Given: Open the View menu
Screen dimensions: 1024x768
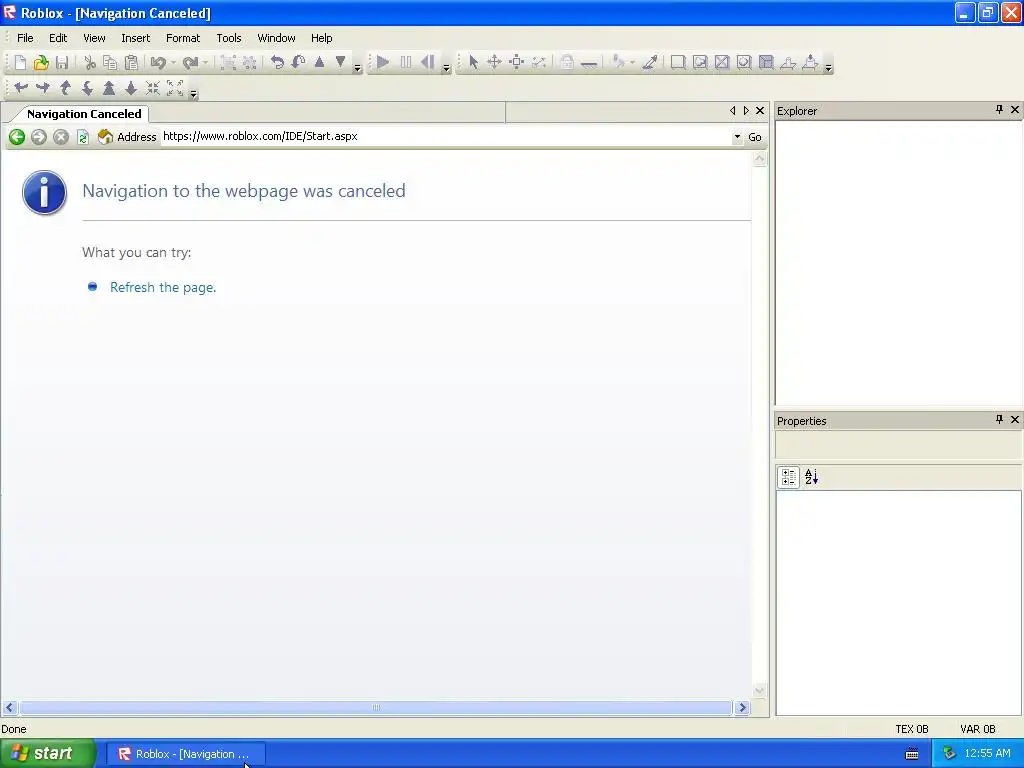Looking at the screenshot, I should coord(94,38).
